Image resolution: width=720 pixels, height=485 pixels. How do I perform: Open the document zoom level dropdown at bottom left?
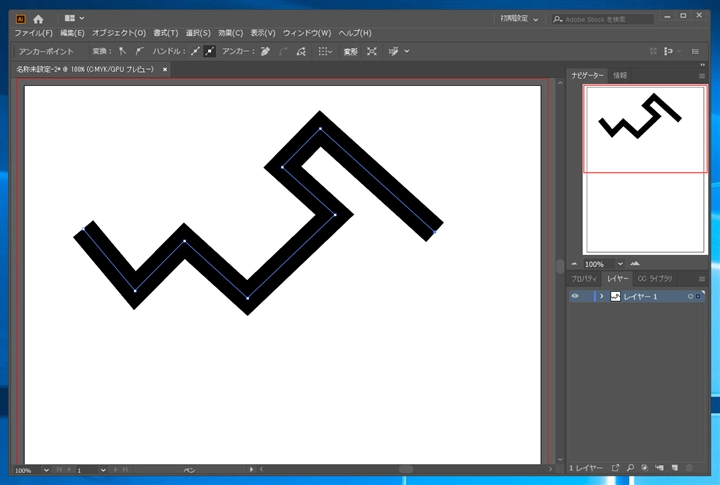[x=46, y=470]
